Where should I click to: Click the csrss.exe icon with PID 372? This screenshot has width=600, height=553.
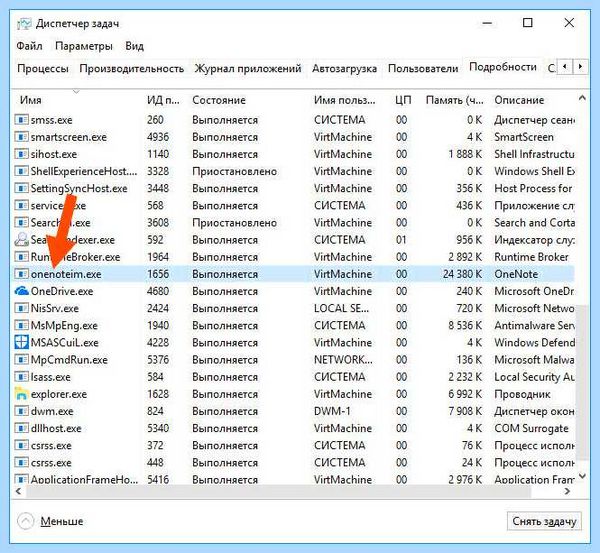(21, 445)
